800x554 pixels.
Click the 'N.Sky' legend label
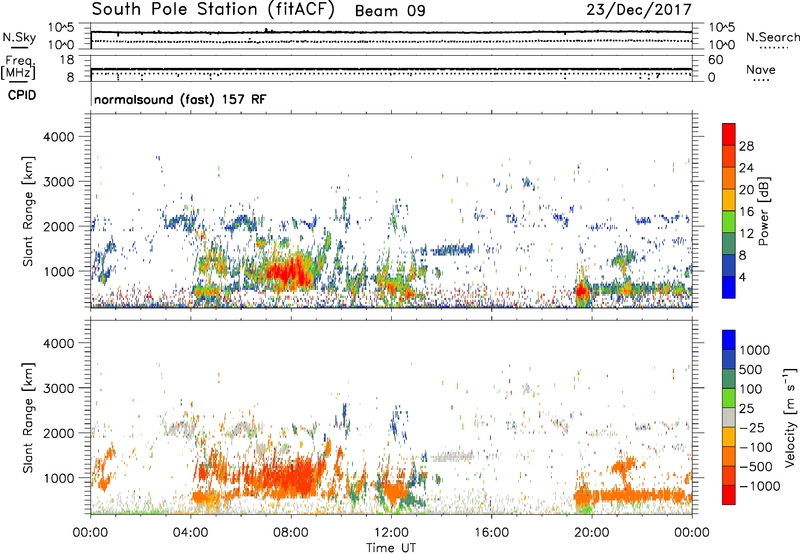click(x=19, y=37)
